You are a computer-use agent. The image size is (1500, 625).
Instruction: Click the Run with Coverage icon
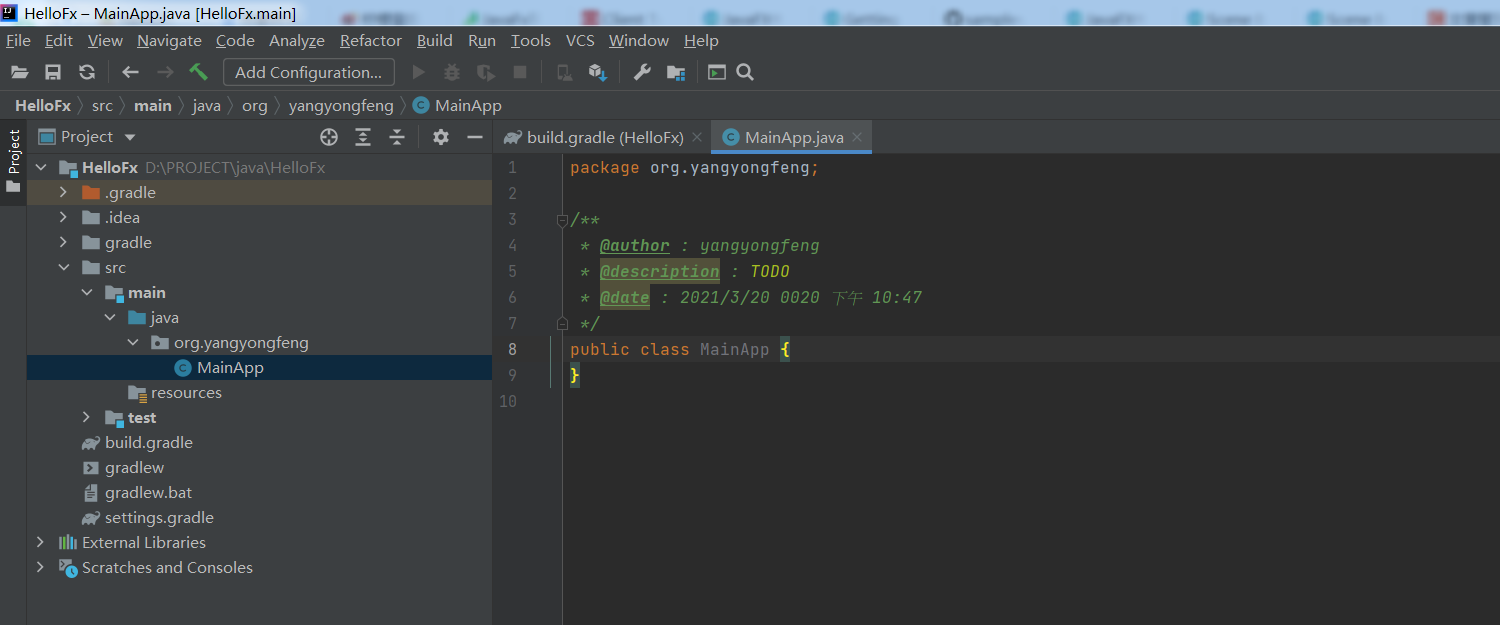486,72
